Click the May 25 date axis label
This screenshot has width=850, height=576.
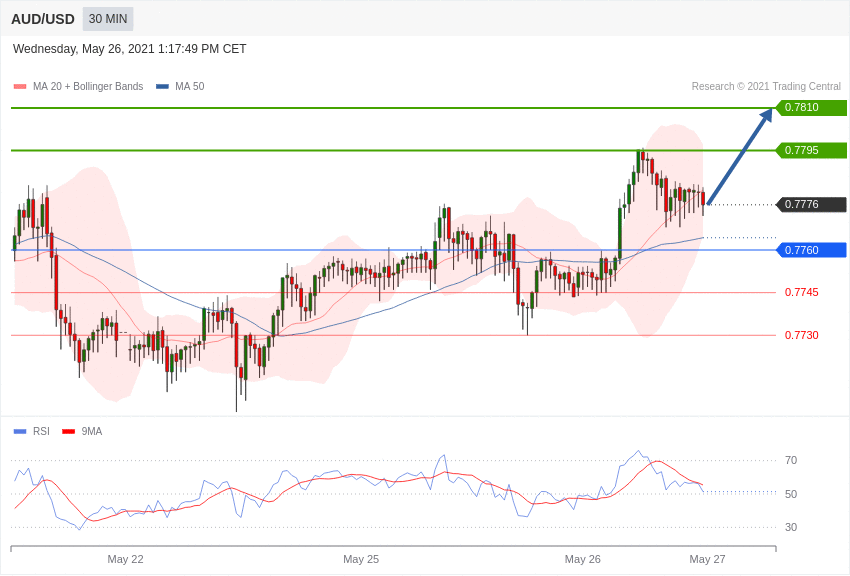[x=361, y=559]
